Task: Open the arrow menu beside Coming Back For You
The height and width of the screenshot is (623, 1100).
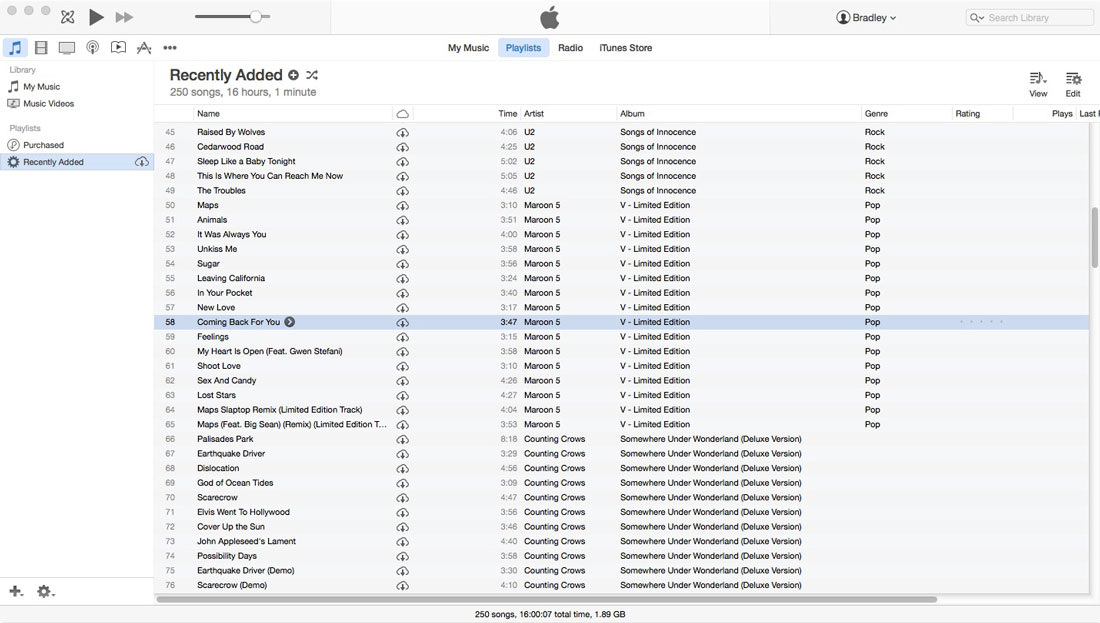Action: click(290, 322)
